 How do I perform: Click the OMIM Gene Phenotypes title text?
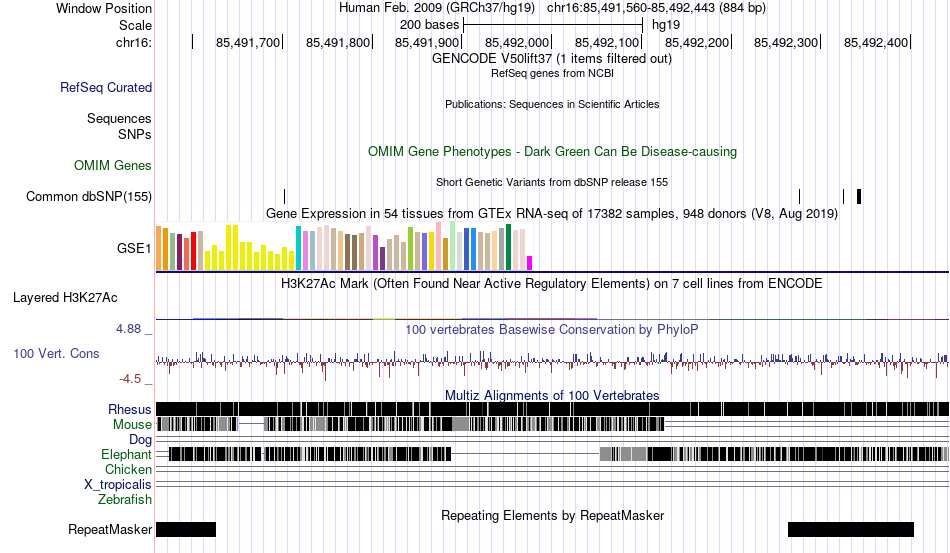point(552,151)
